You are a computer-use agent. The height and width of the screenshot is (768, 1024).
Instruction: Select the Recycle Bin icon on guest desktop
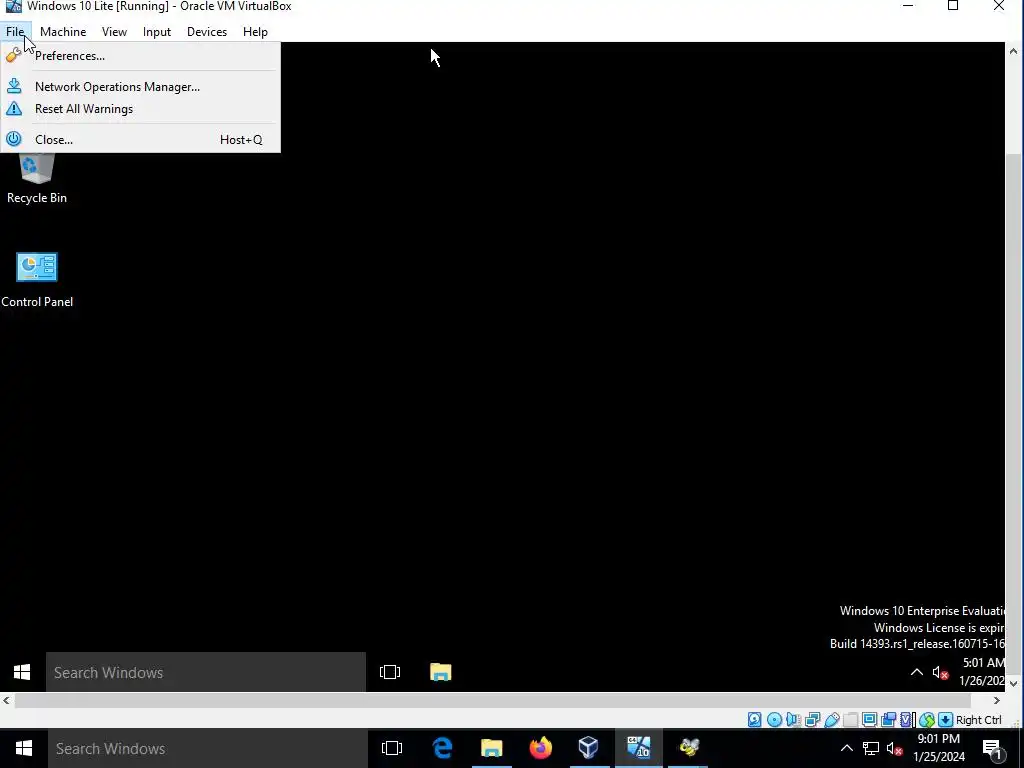point(37,178)
